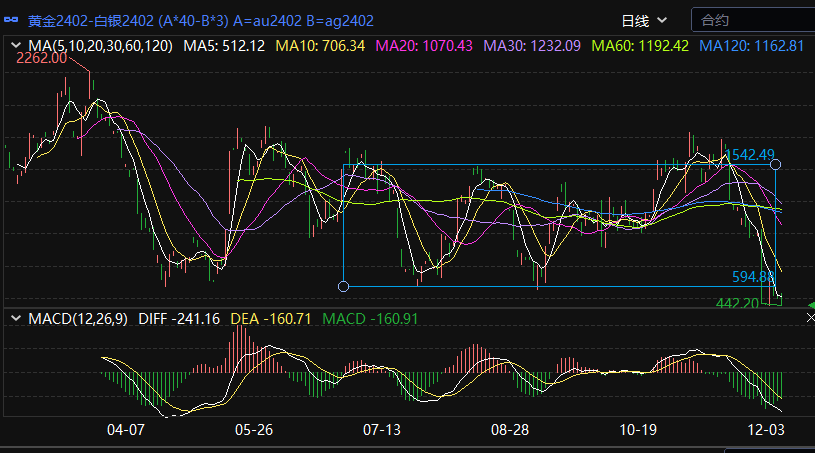Image resolution: width=815 pixels, height=453 pixels.
Task: Select the green MA60 legend entry
Action: (641, 46)
